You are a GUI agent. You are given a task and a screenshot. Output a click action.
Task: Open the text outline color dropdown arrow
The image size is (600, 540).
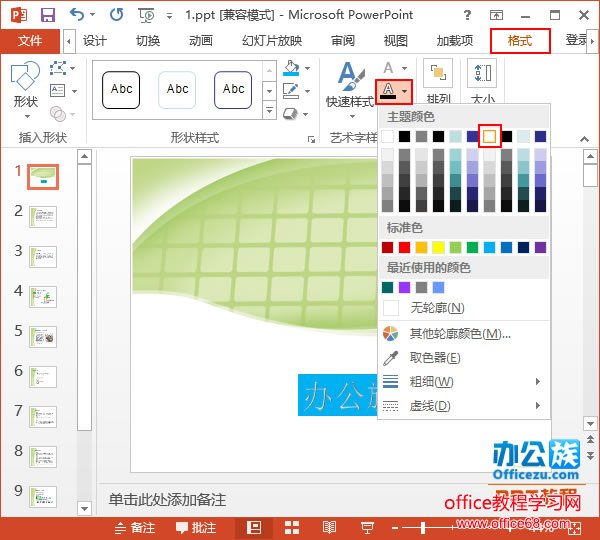tap(405, 91)
